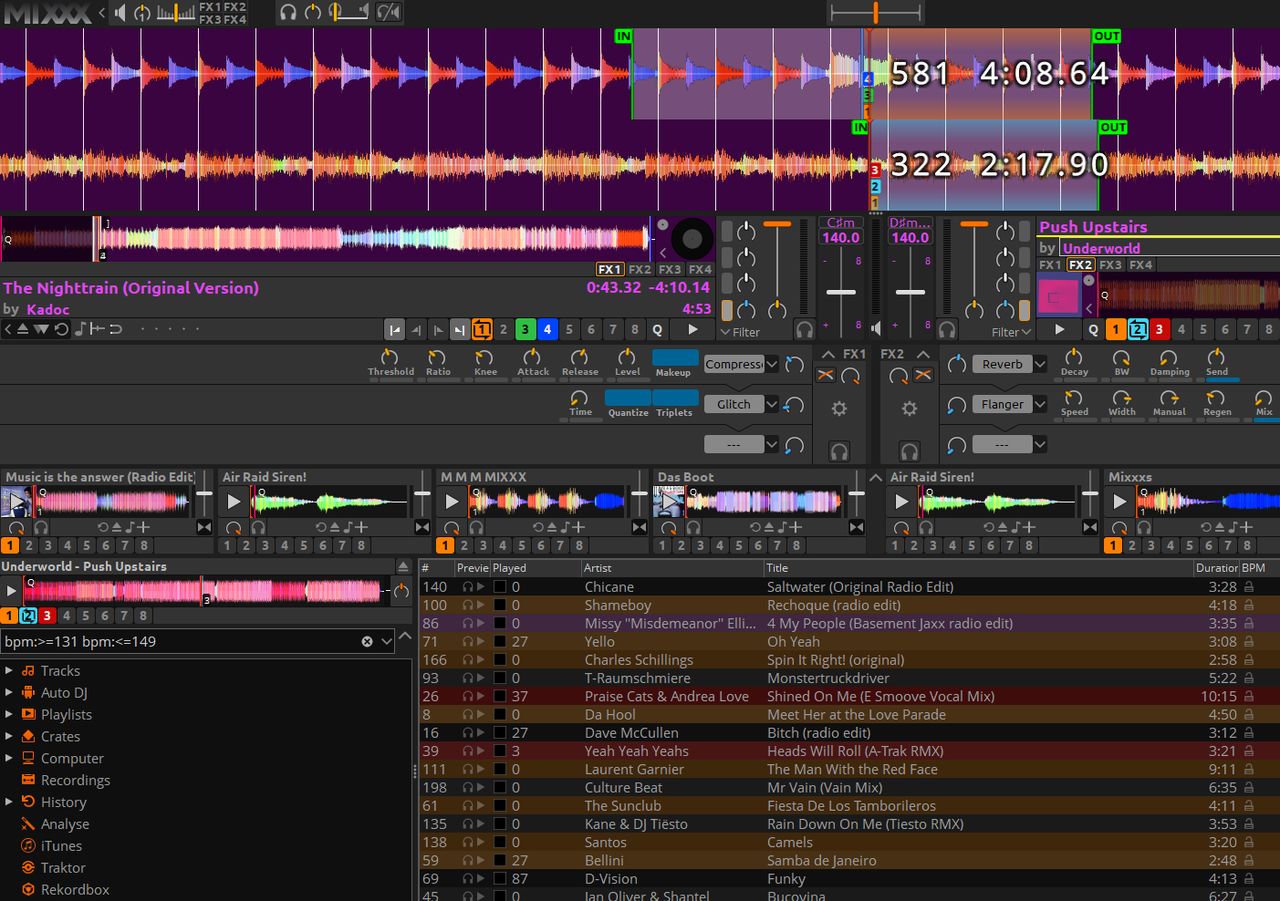This screenshot has height=901, width=1280.
Task: Select the FX3 tab on deck 1
Action: coord(669,269)
